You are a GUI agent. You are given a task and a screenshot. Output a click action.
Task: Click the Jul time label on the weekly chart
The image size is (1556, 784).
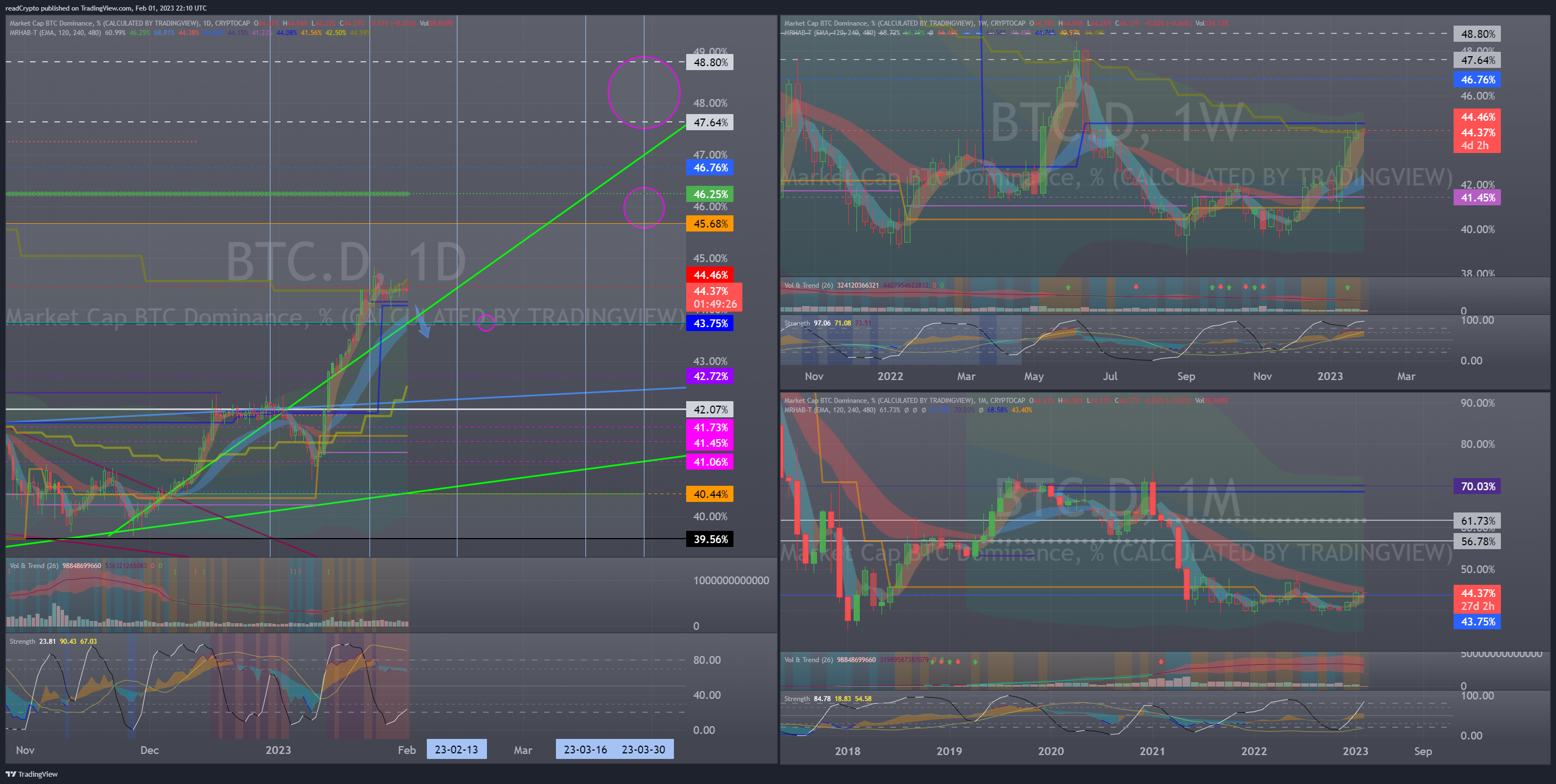[1110, 376]
